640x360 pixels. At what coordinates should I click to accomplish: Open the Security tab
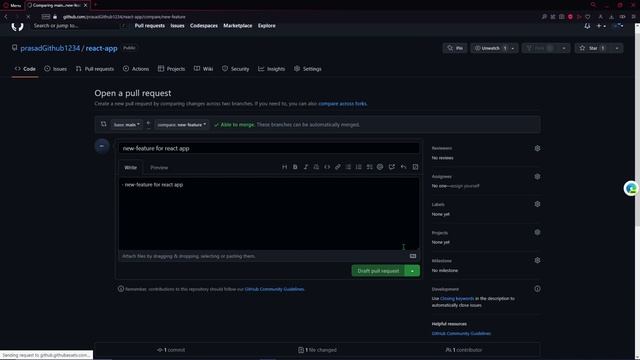coord(236,69)
